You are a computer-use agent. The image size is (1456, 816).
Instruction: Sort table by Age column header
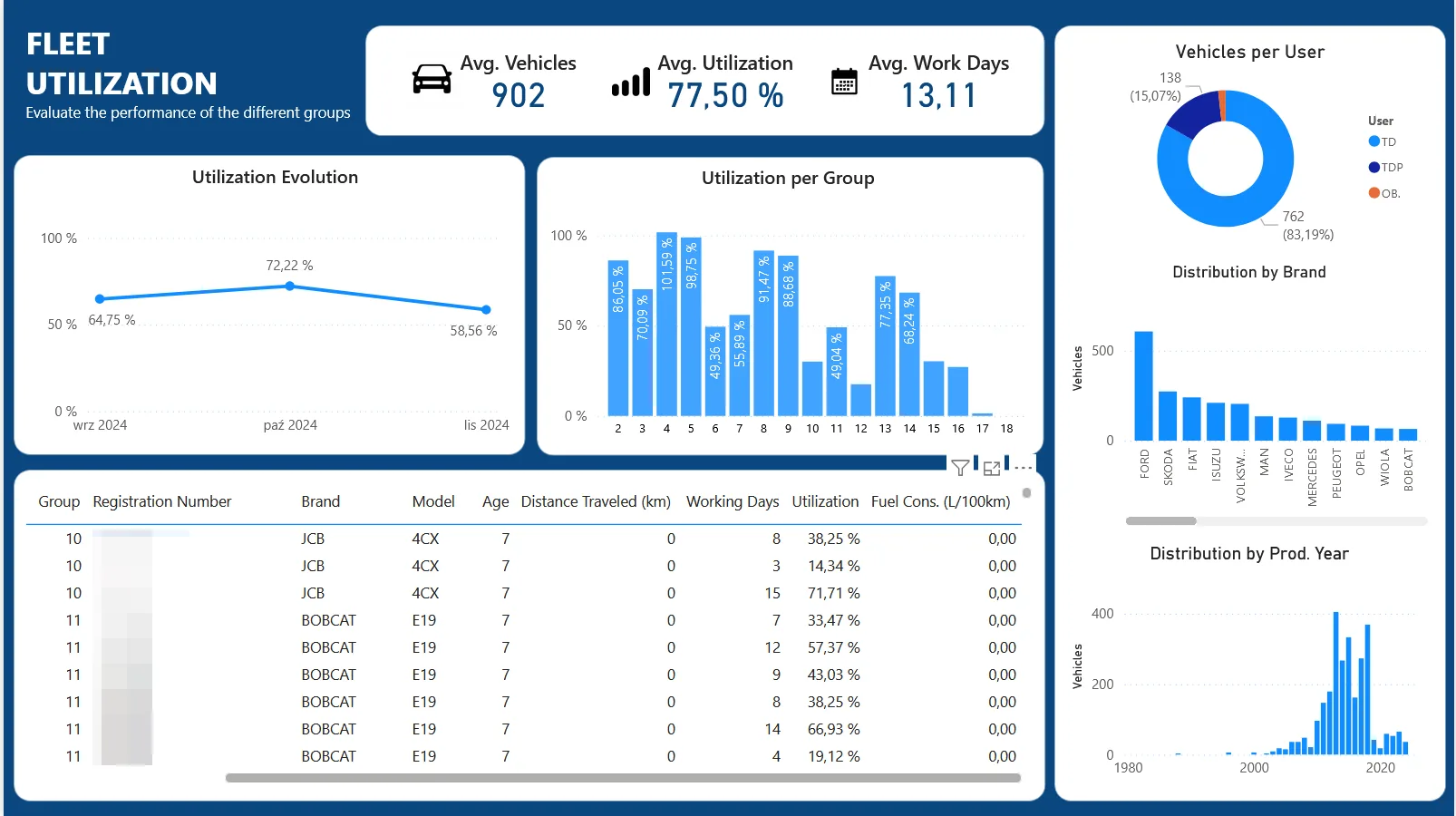click(x=496, y=501)
